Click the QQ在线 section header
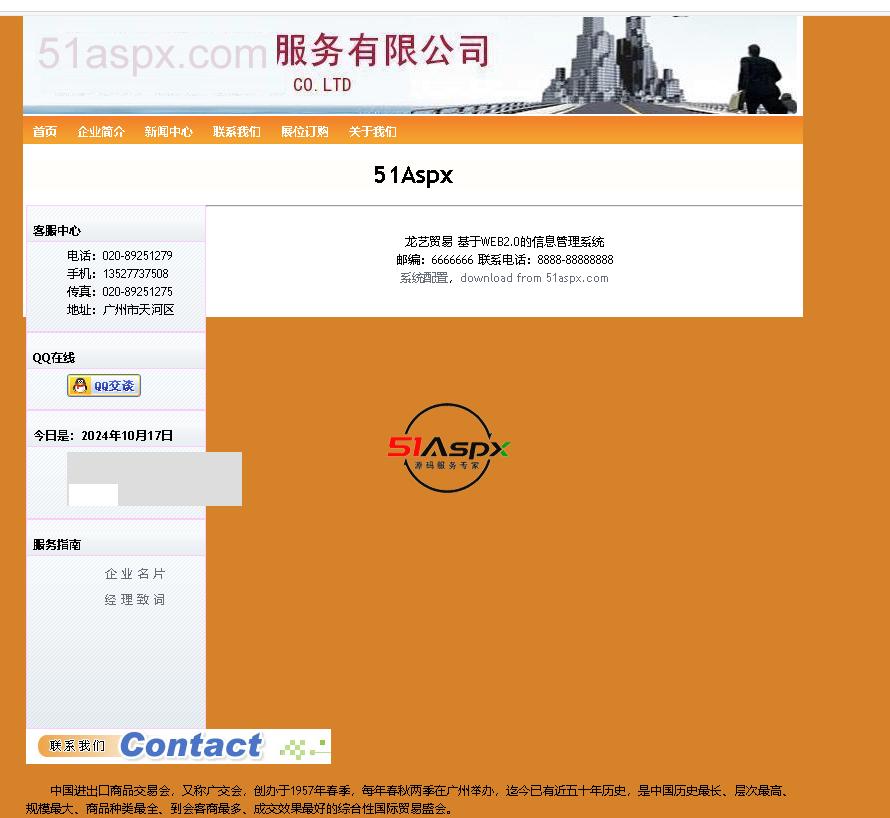 coord(54,358)
